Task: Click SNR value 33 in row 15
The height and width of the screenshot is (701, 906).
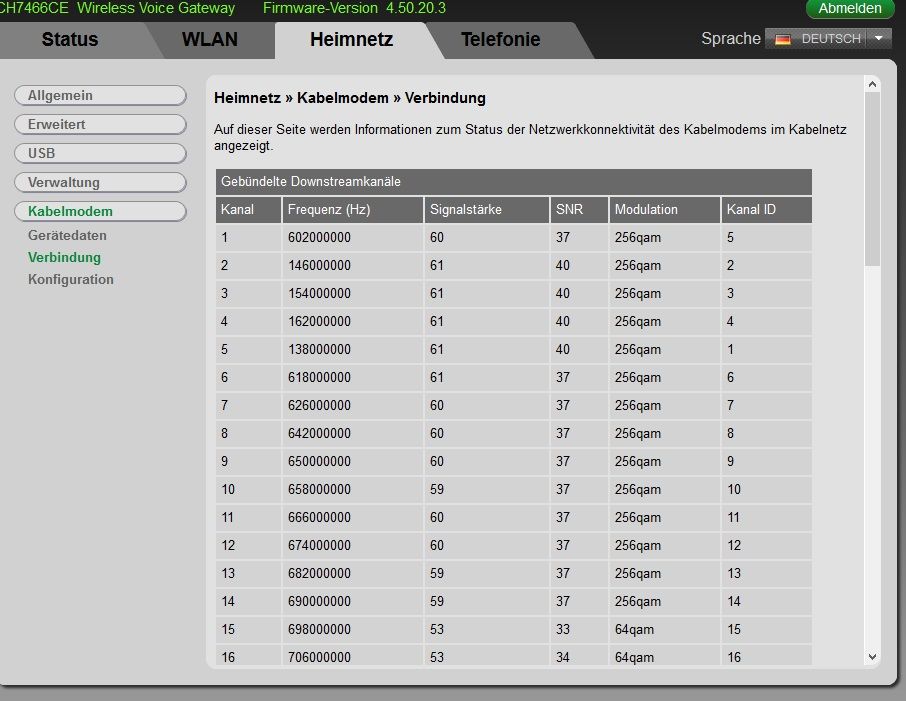Action: [563, 629]
